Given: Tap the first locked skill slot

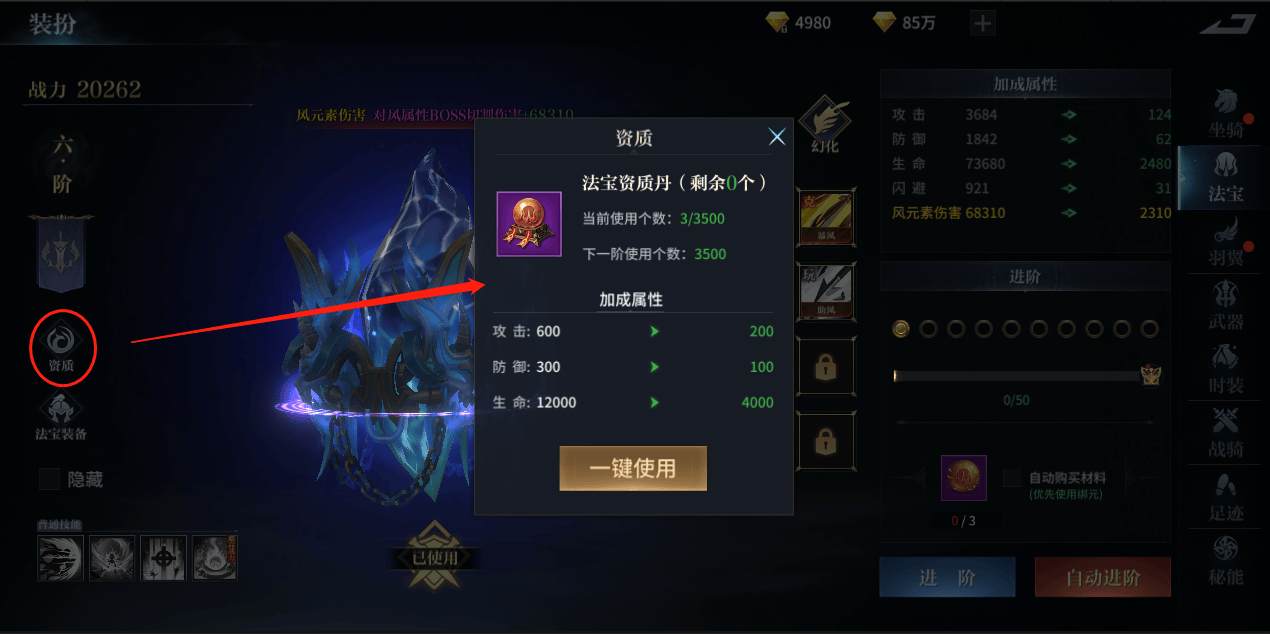Looking at the screenshot, I should pyautogui.click(x=825, y=367).
